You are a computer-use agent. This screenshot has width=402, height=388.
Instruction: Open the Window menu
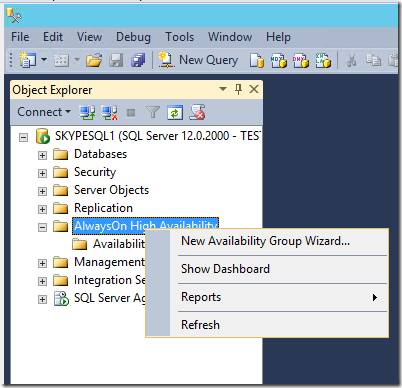click(x=230, y=37)
